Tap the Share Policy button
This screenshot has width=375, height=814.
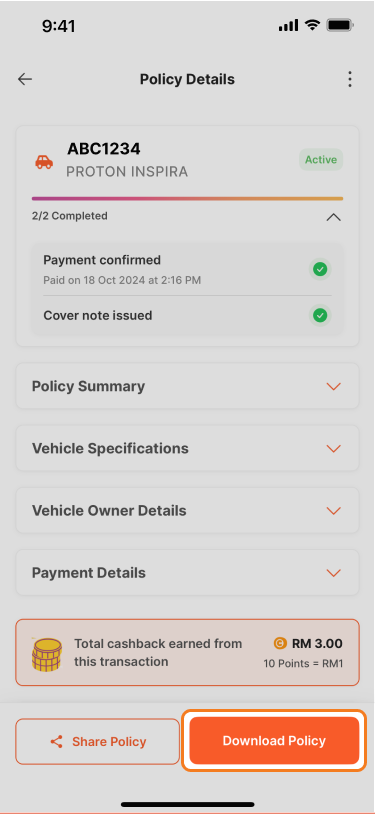[98, 741]
